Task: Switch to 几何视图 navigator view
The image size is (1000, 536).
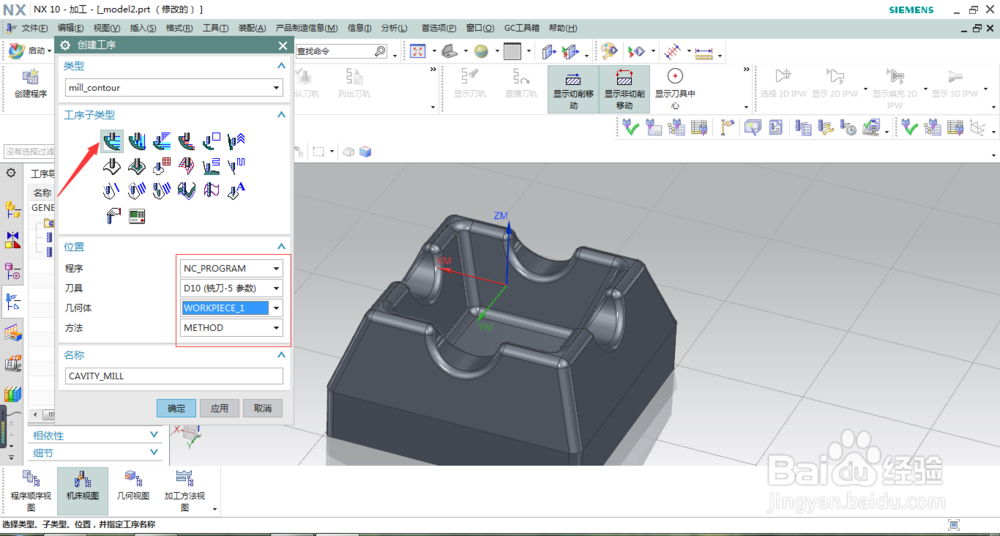Action: [133, 486]
